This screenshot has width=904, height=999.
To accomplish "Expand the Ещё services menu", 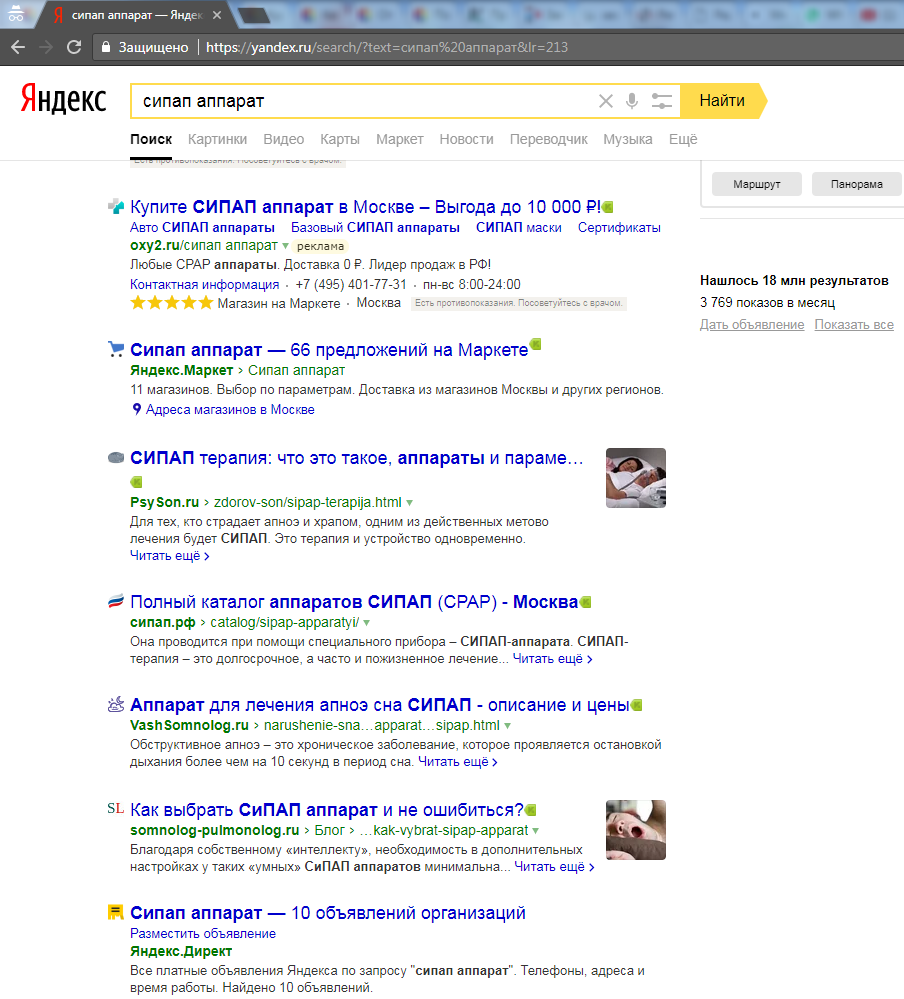I will click(x=683, y=139).
